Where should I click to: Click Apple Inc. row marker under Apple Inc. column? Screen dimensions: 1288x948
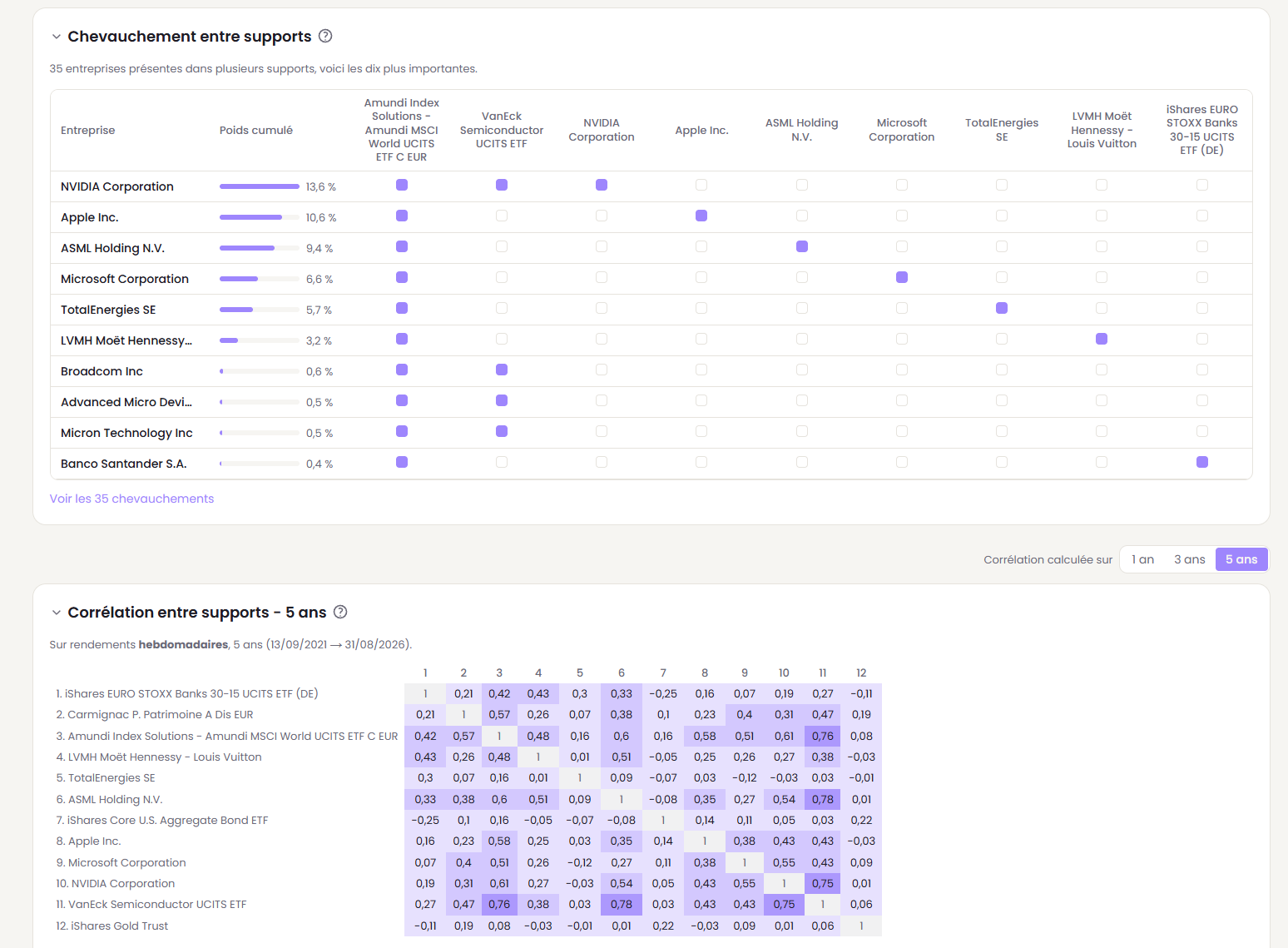[701, 216]
